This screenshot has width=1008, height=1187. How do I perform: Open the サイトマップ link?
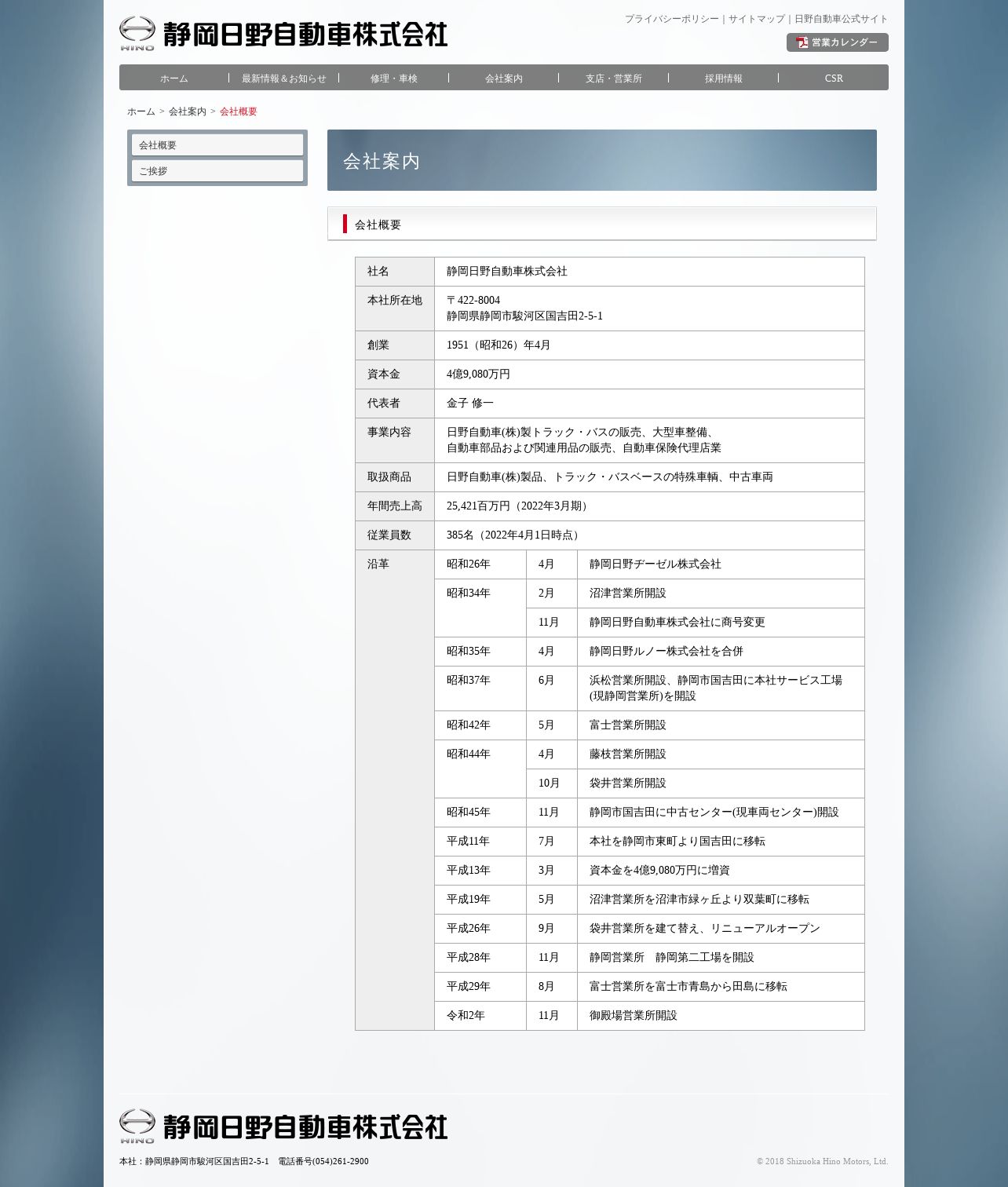(x=756, y=19)
